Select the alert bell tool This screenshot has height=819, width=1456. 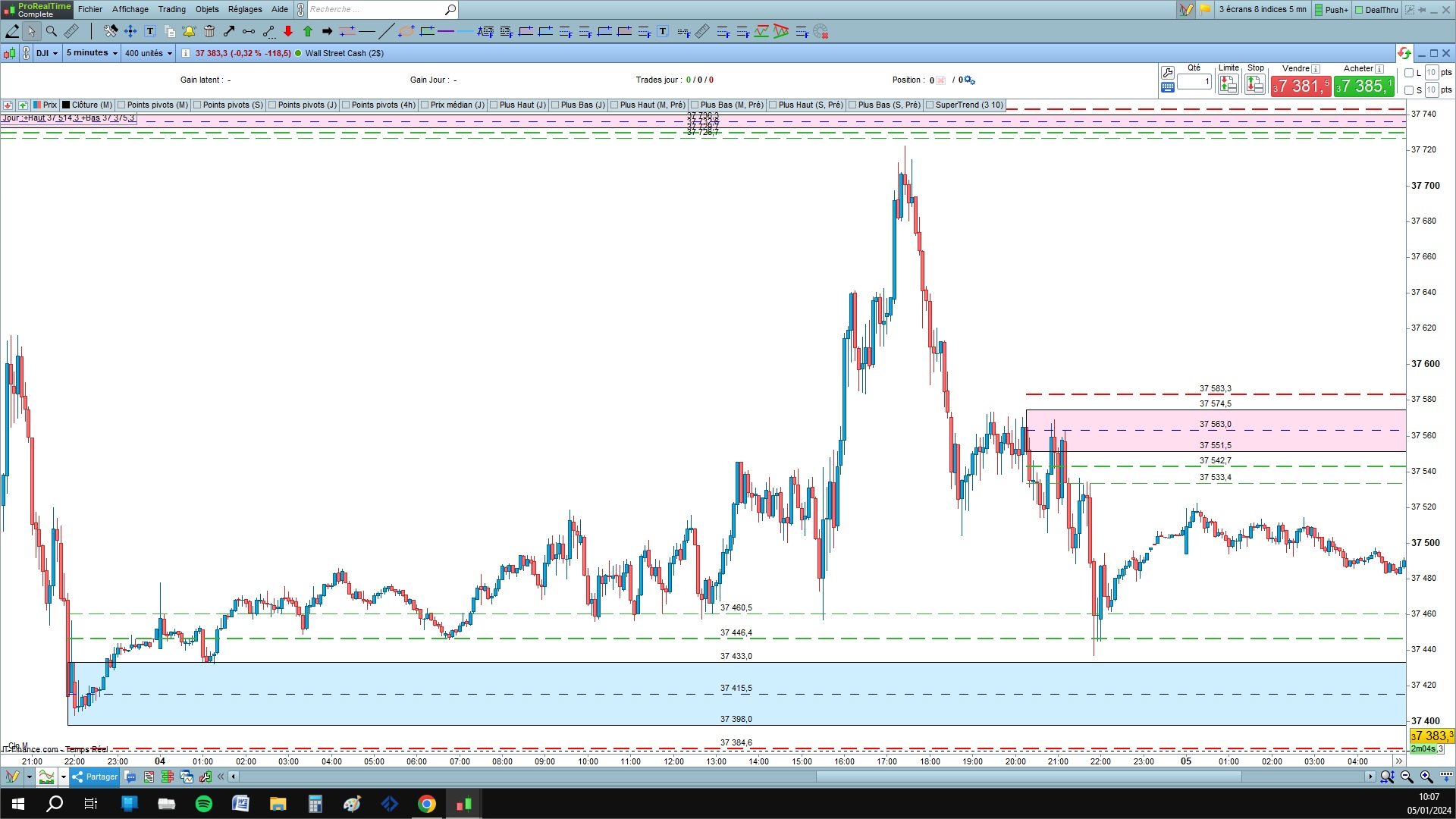click(x=189, y=31)
